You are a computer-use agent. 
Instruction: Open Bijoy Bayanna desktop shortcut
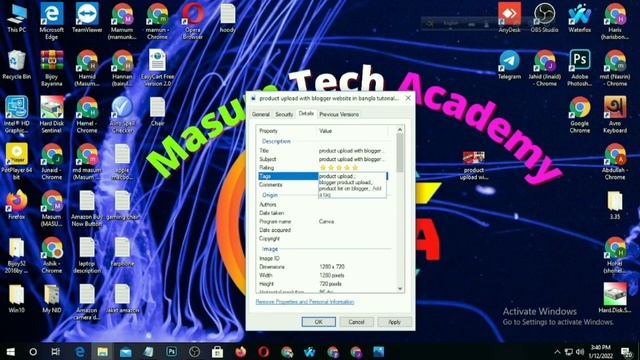(51, 68)
